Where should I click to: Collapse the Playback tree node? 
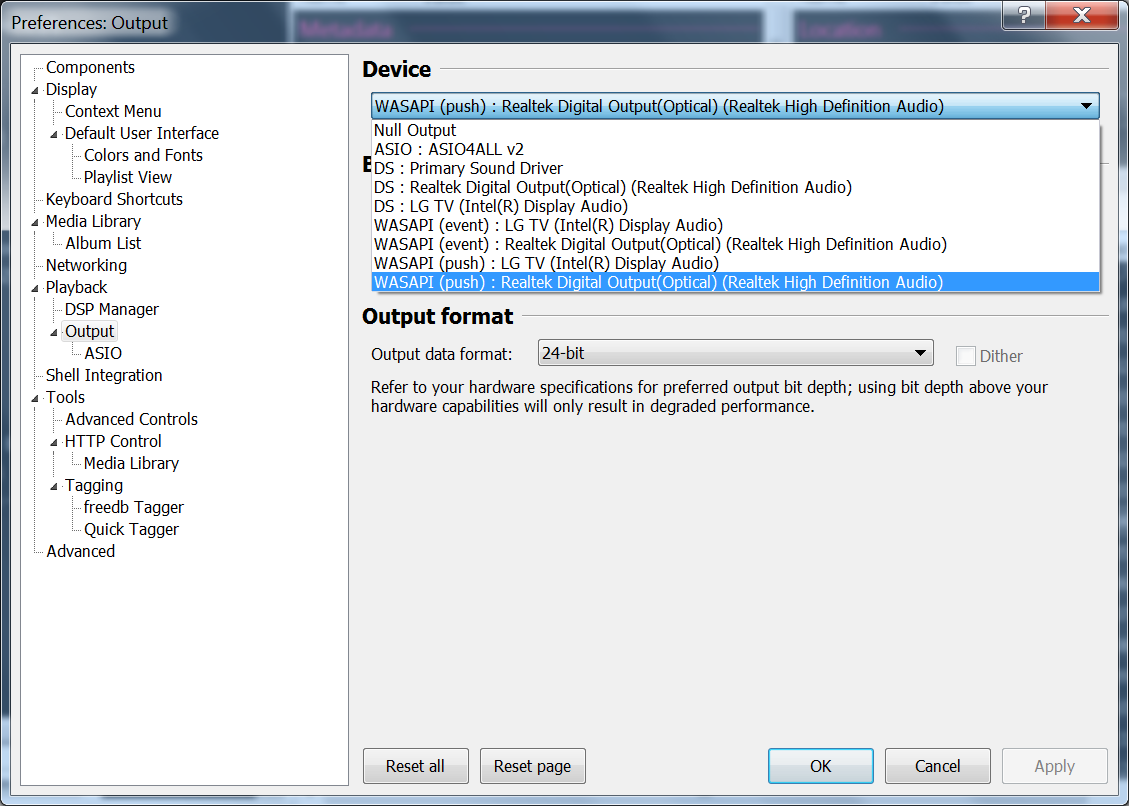36,288
